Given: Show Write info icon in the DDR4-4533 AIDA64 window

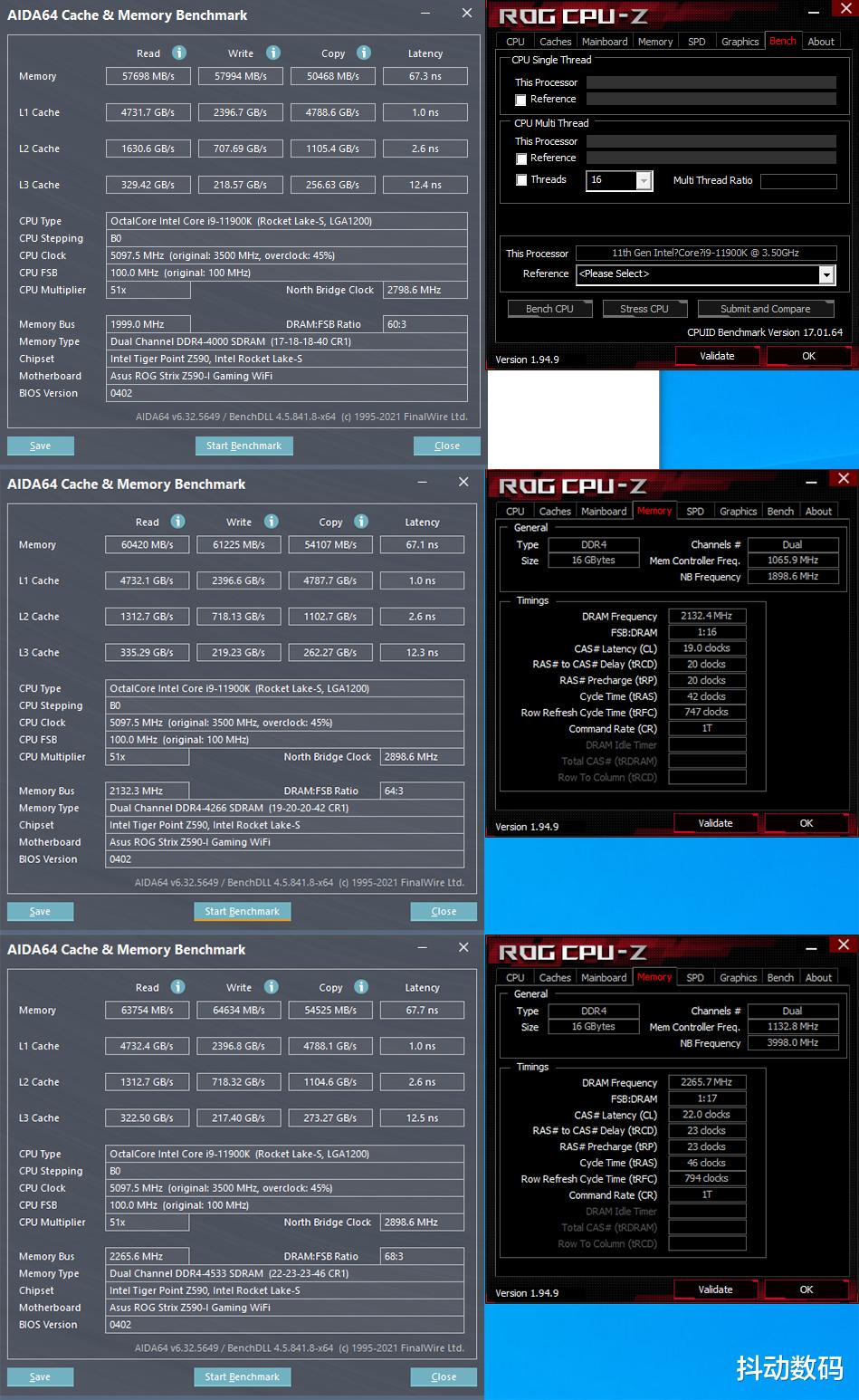Looking at the screenshot, I should coord(272,986).
